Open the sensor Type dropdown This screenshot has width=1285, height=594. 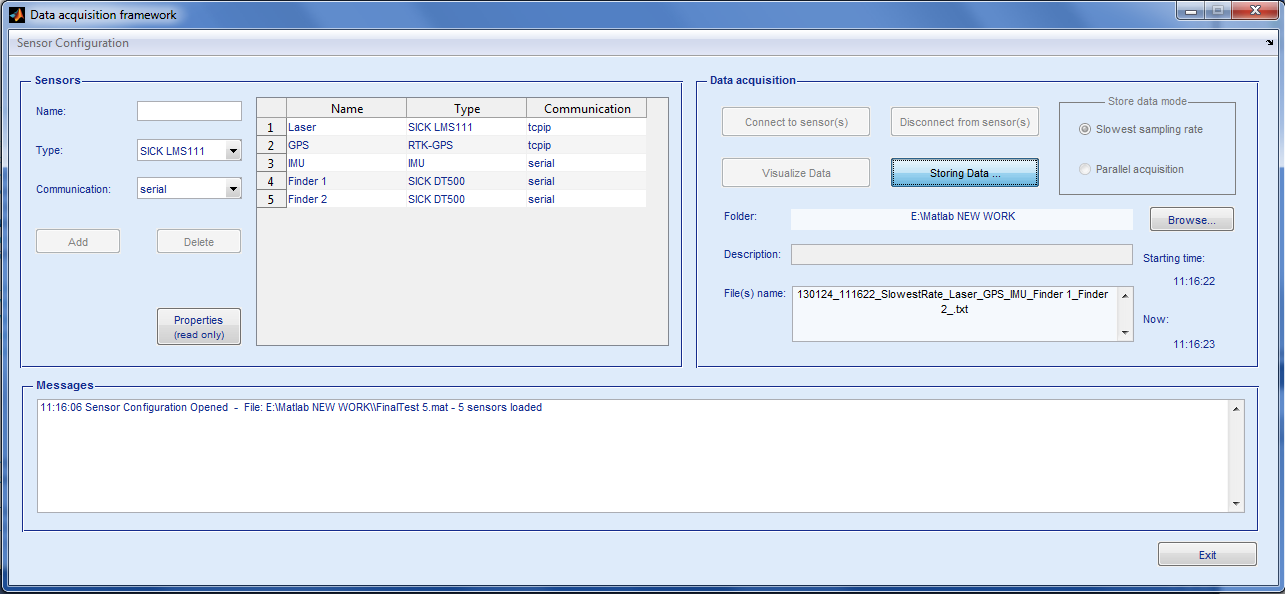232,151
